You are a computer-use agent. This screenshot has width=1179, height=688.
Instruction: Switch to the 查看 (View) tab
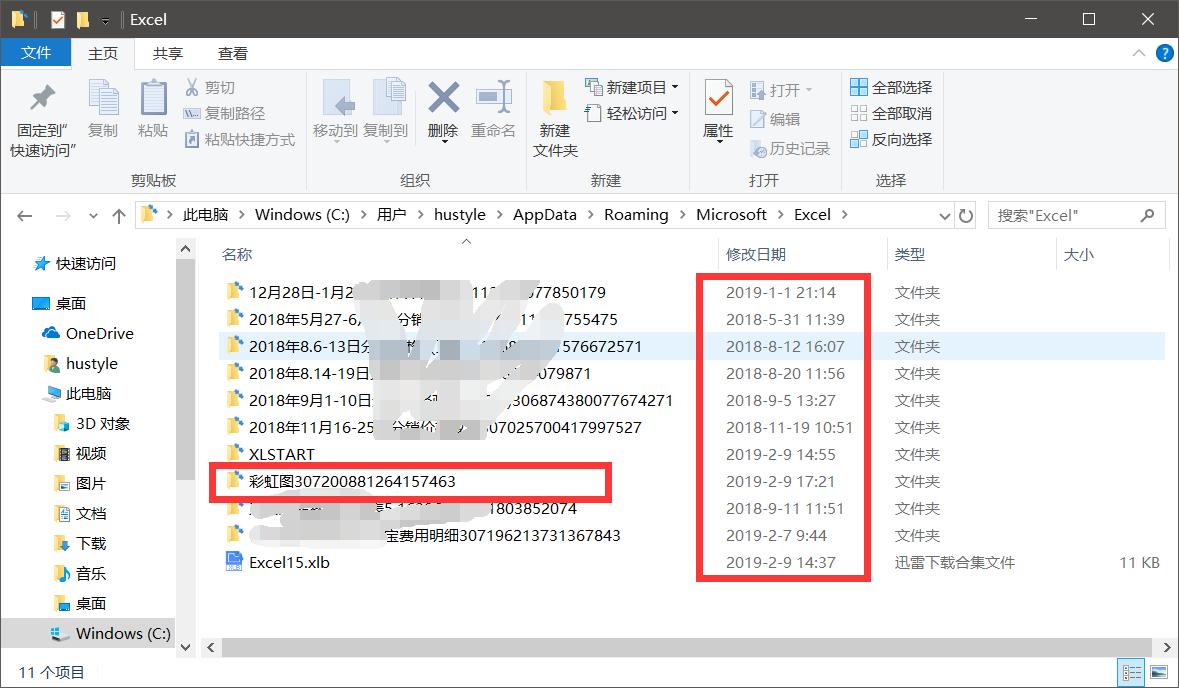click(x=232, y=53)
